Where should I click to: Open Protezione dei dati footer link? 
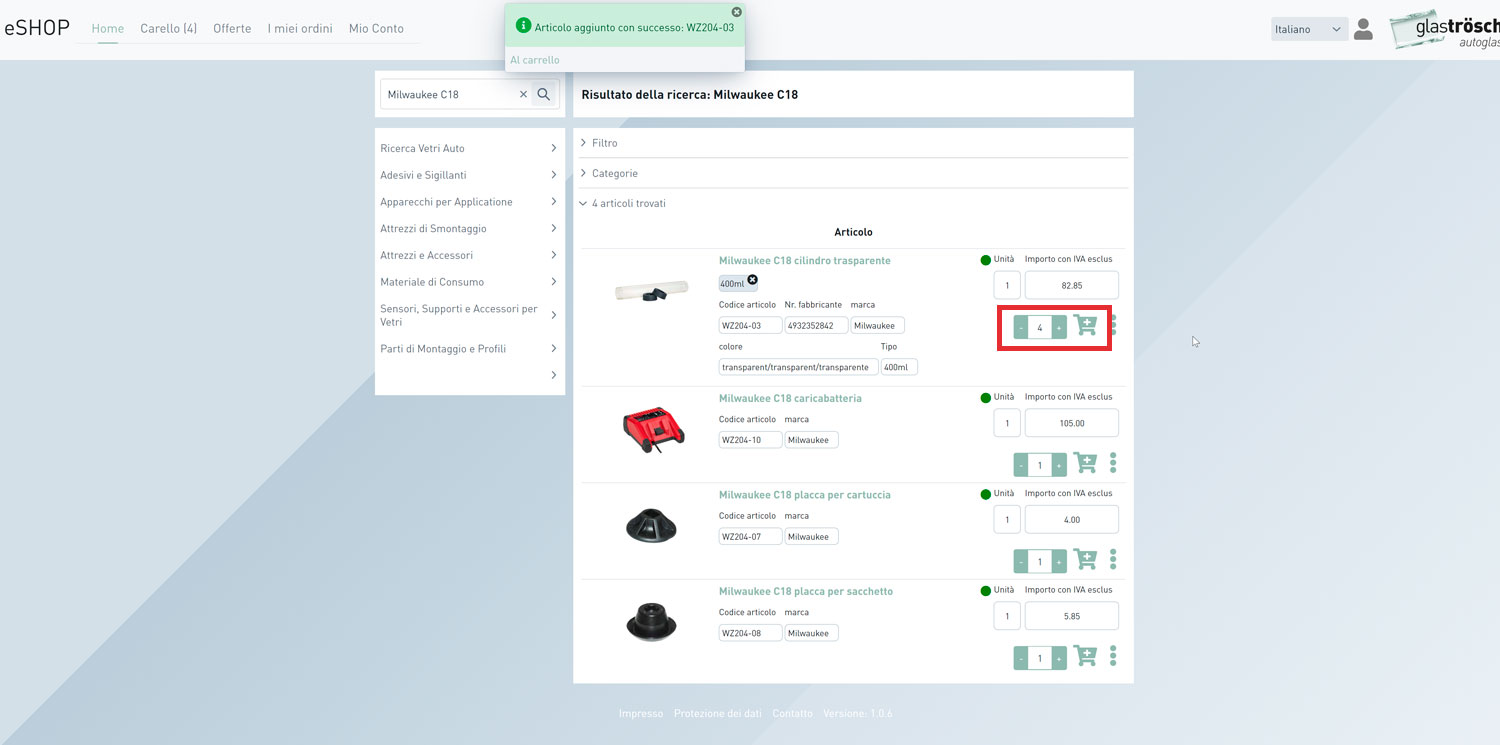coord(718,714)
